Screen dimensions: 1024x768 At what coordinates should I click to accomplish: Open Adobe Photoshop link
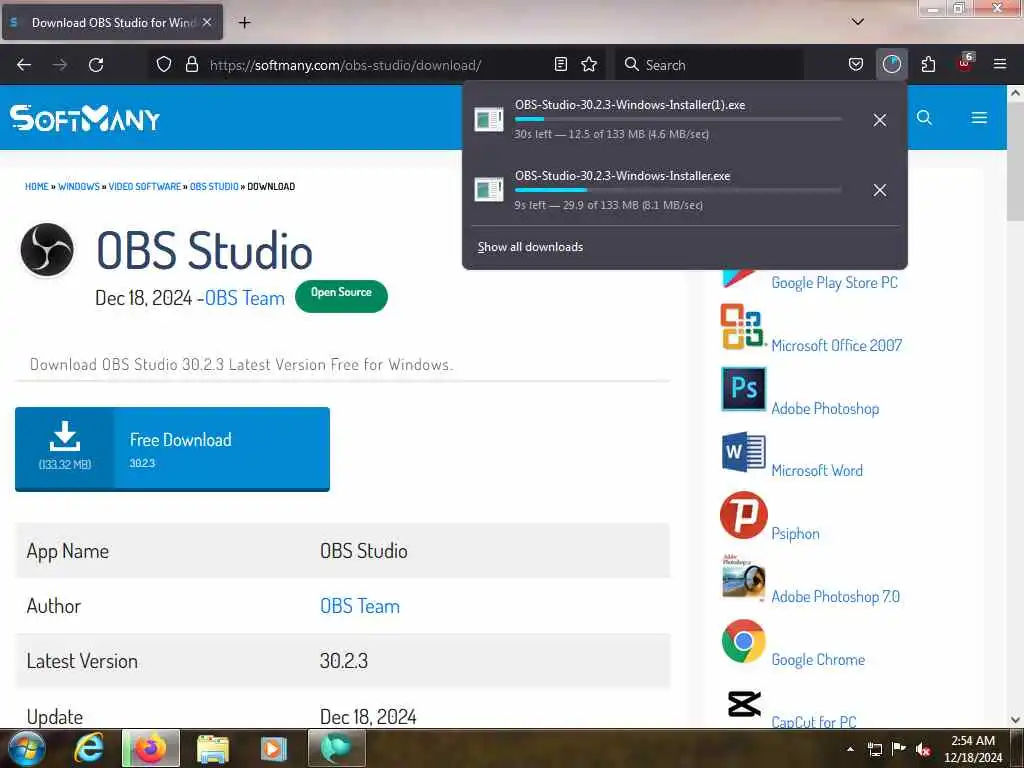825,409
